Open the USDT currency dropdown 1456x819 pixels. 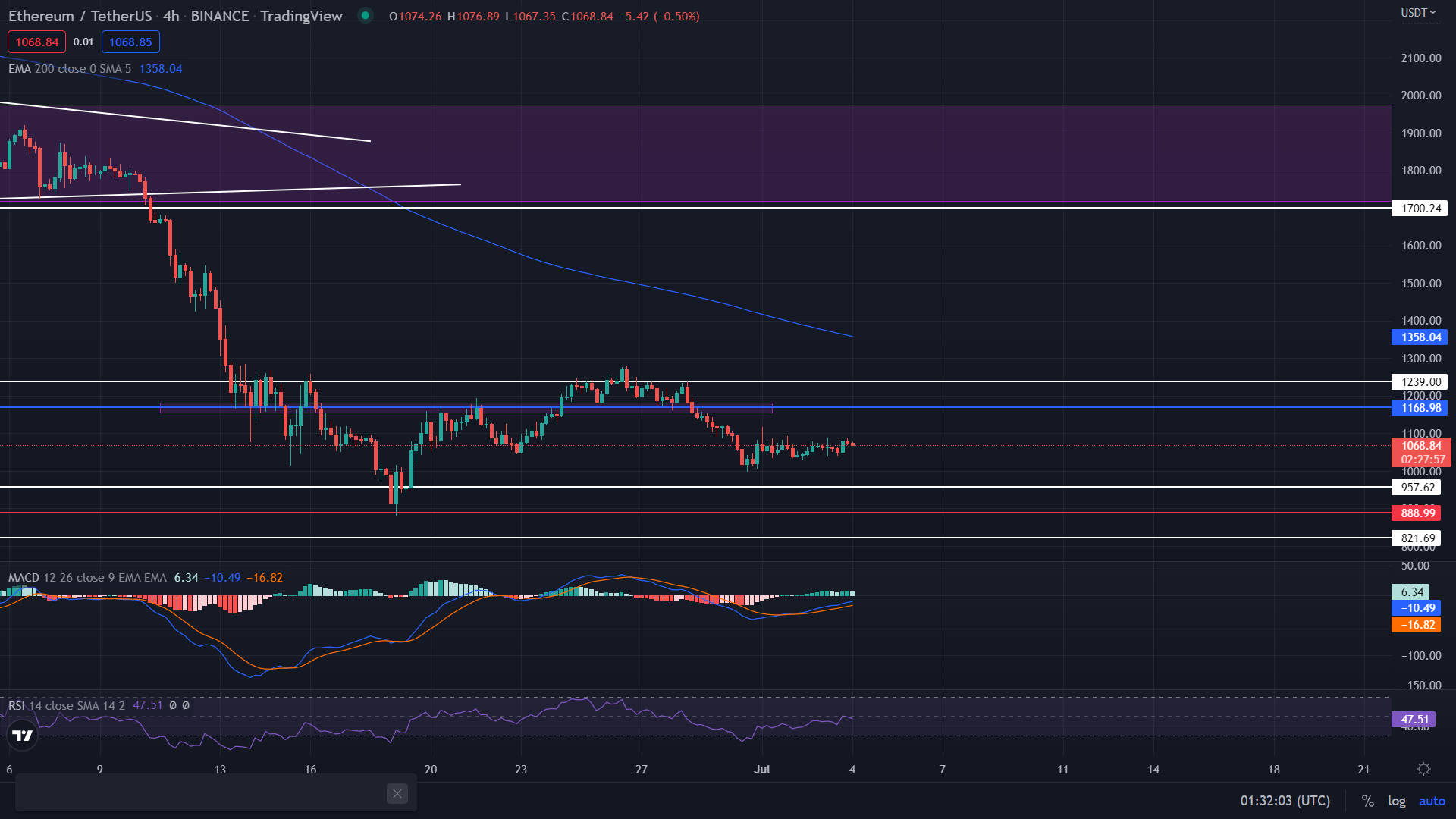coord(1417,12)
